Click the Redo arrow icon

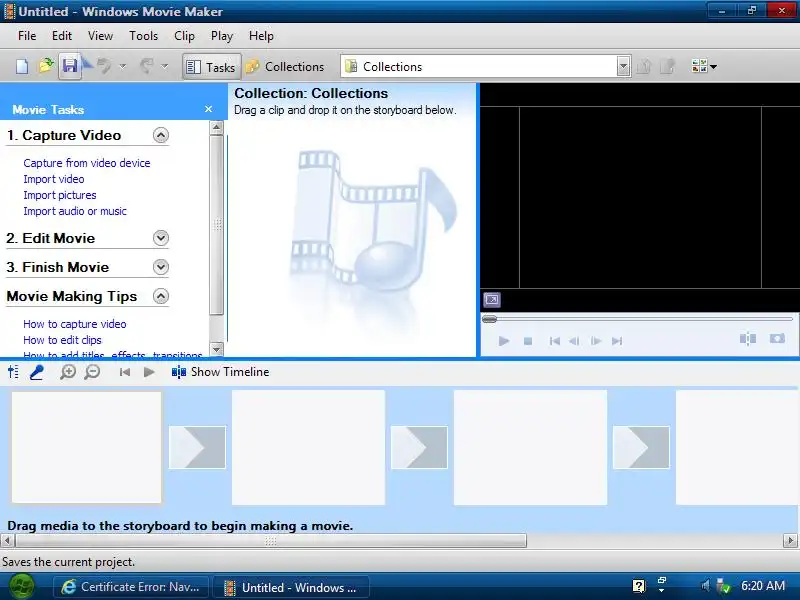click(x=146, y=66)
